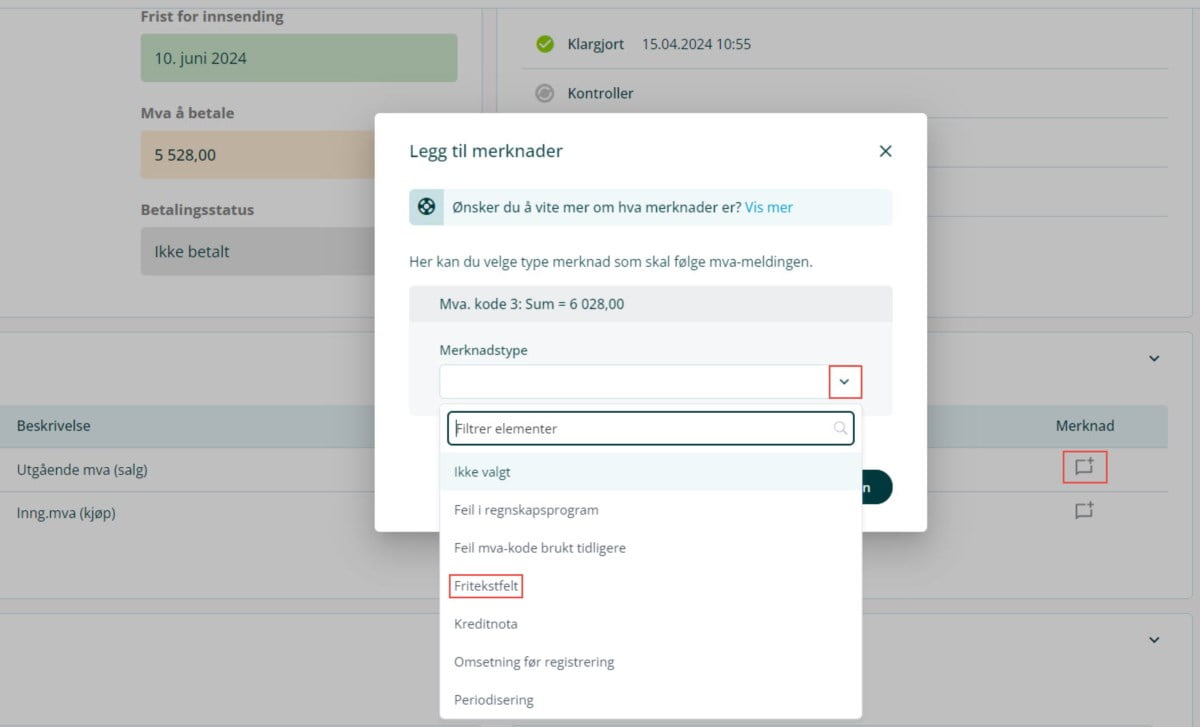1200x727 pixels.
Task: Select Kreditnota merknad type
Action: [x=486, y=624]
